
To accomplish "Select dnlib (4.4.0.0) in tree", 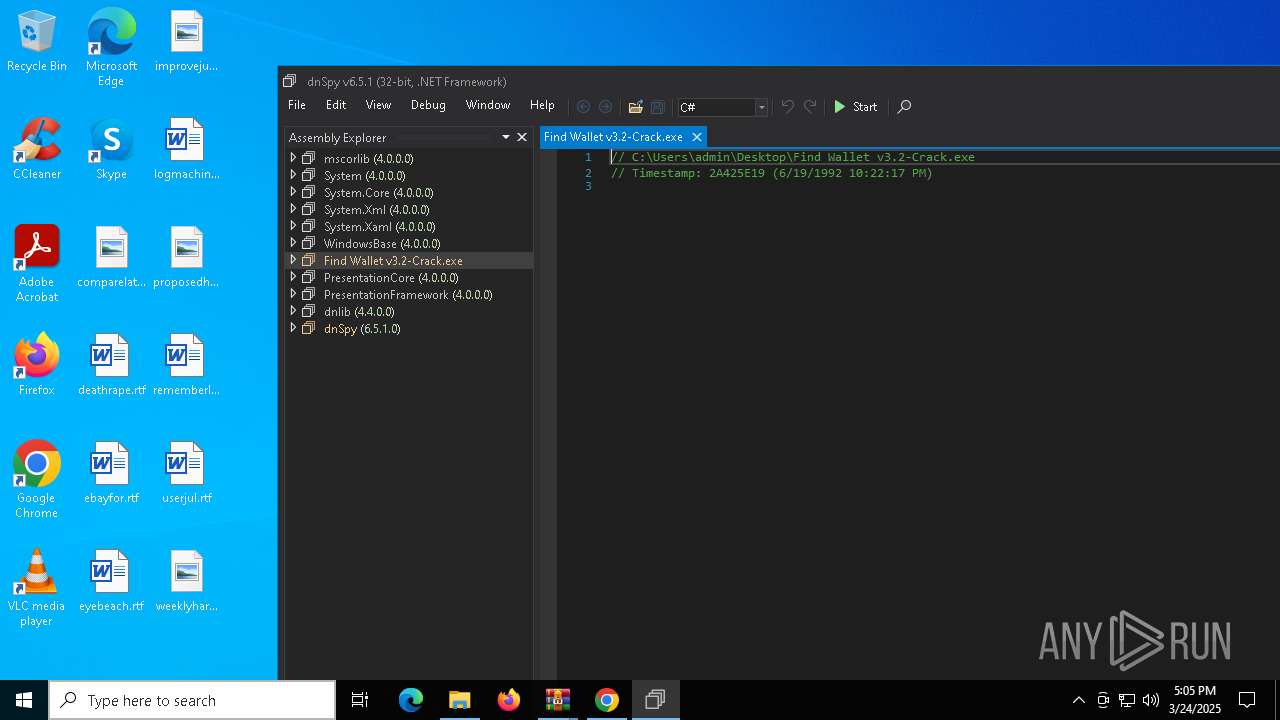I will [x=359, y=312].
